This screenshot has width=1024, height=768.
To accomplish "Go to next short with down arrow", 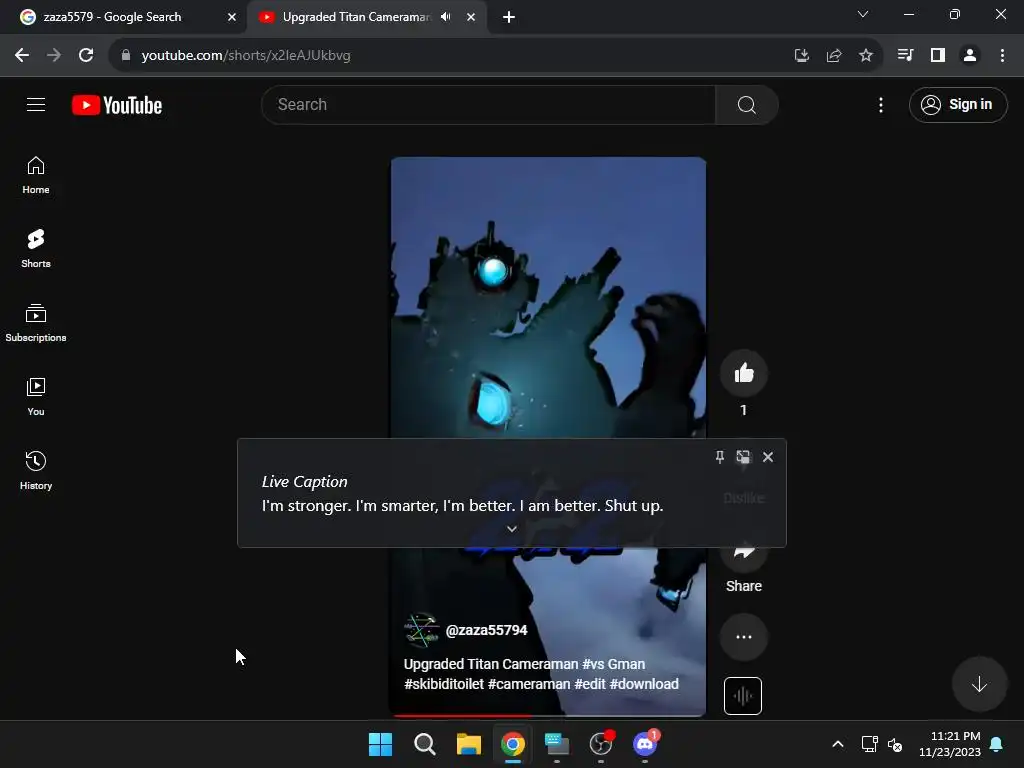I will coord(978,684).
